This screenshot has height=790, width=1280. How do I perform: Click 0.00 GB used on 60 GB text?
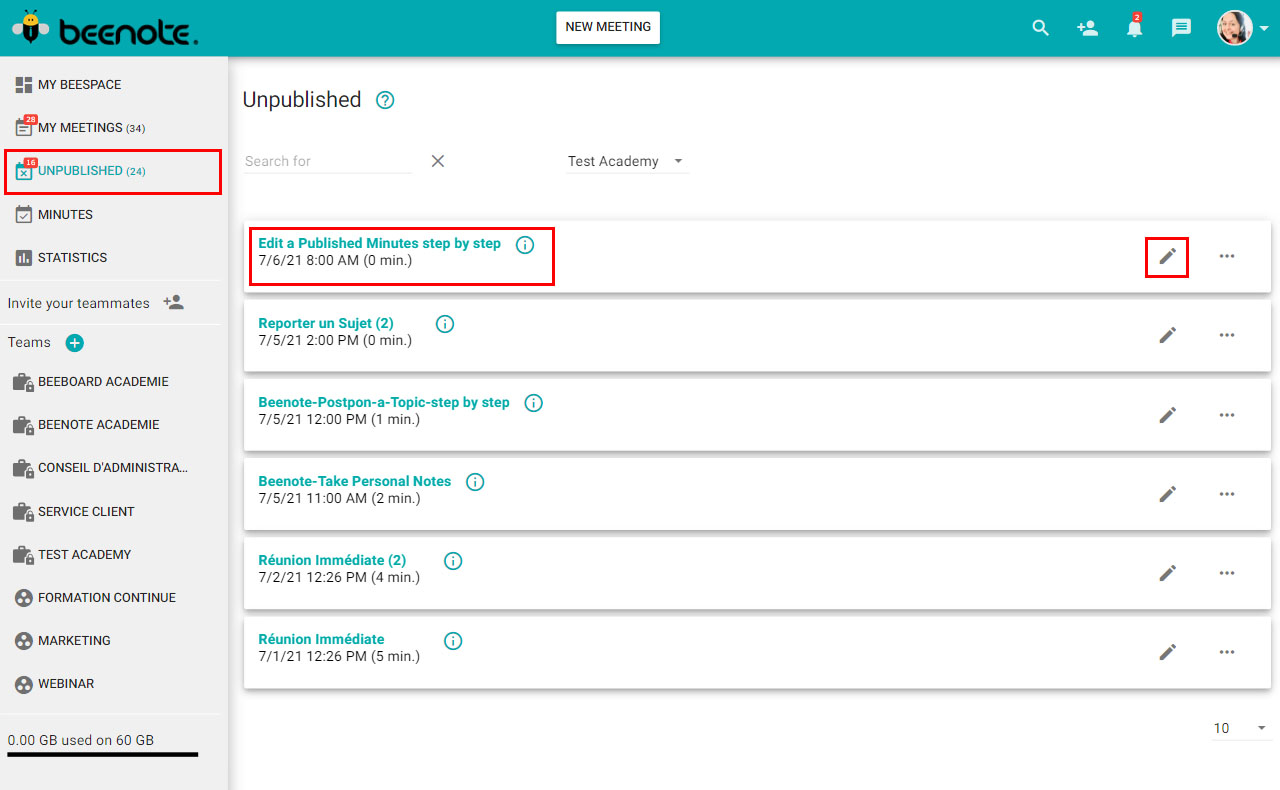pos(81,740)
